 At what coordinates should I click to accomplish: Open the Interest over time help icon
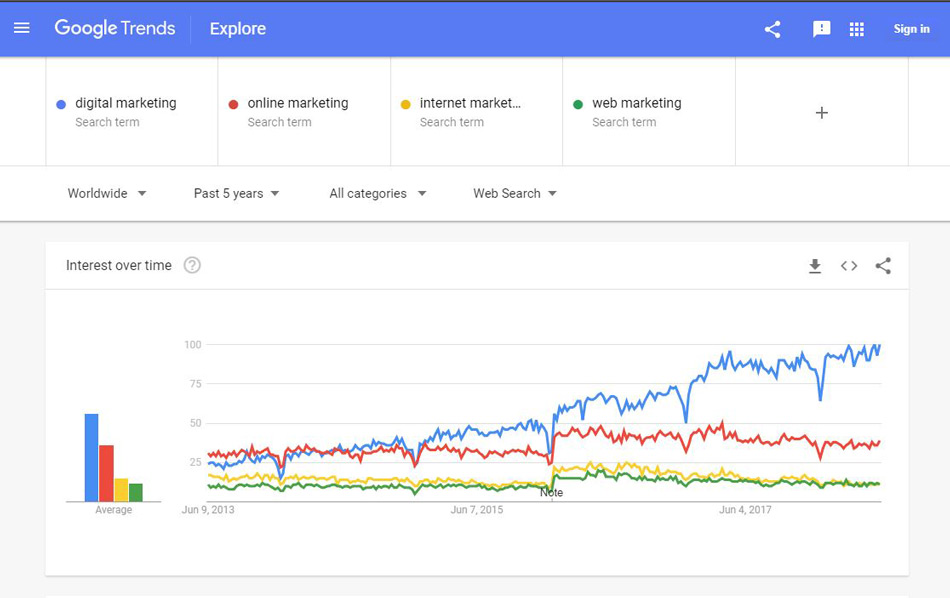[192, 265]
